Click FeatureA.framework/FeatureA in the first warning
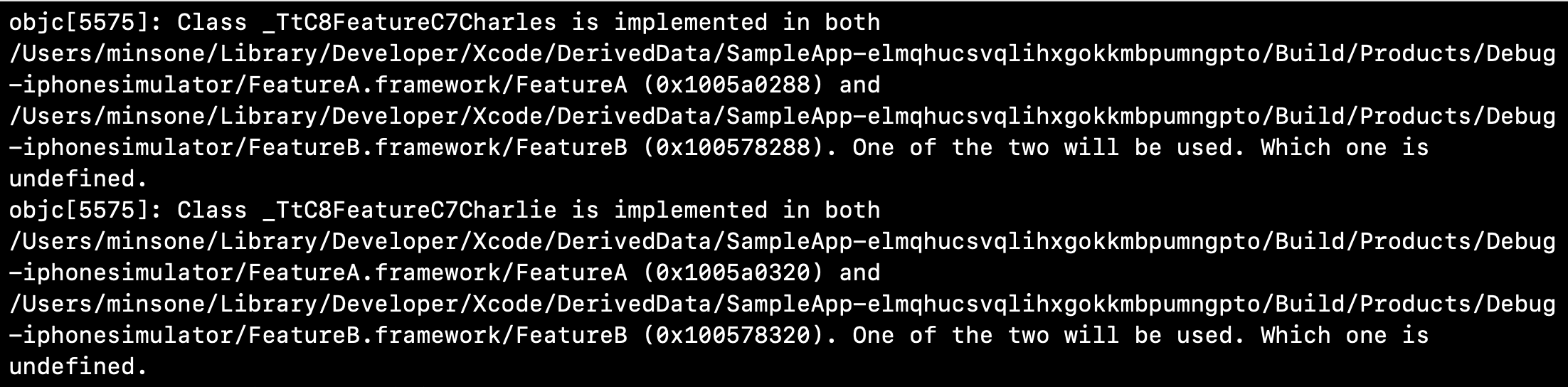1568x387 pixels. click(x=438, y=85)
